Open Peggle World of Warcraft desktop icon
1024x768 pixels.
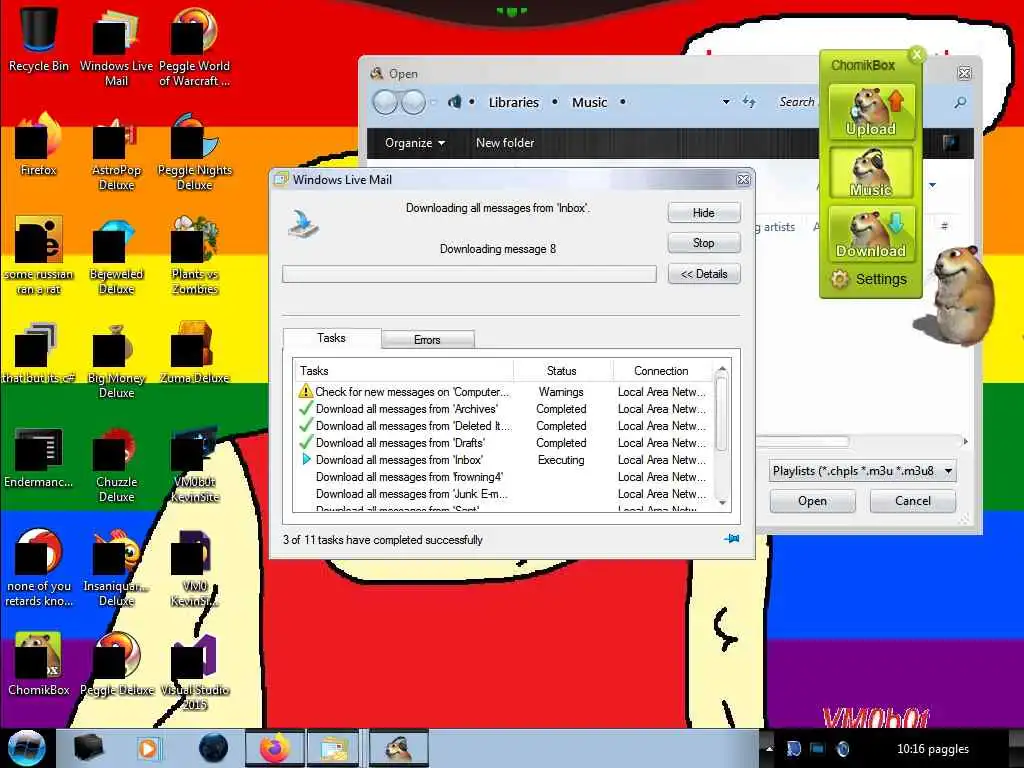[x=194, y=47]
